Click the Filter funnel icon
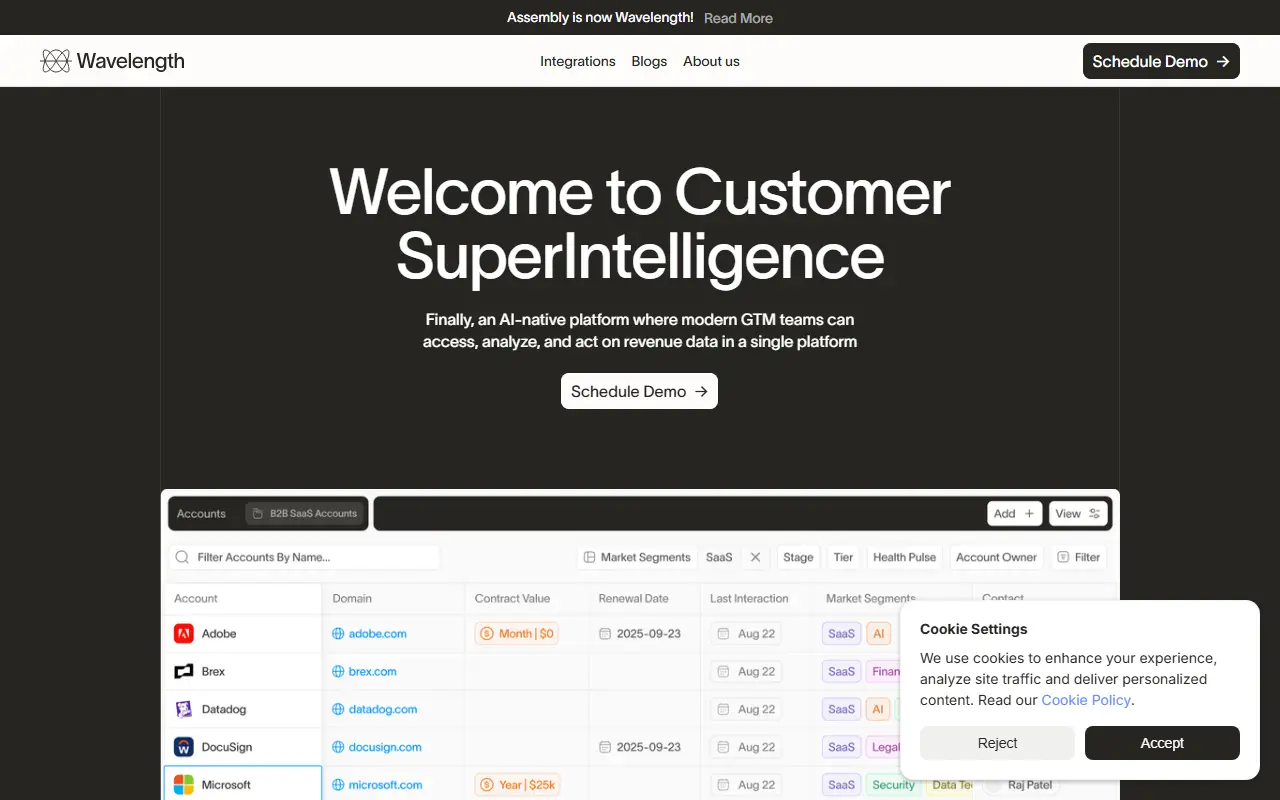 (x=1063, y=557)
